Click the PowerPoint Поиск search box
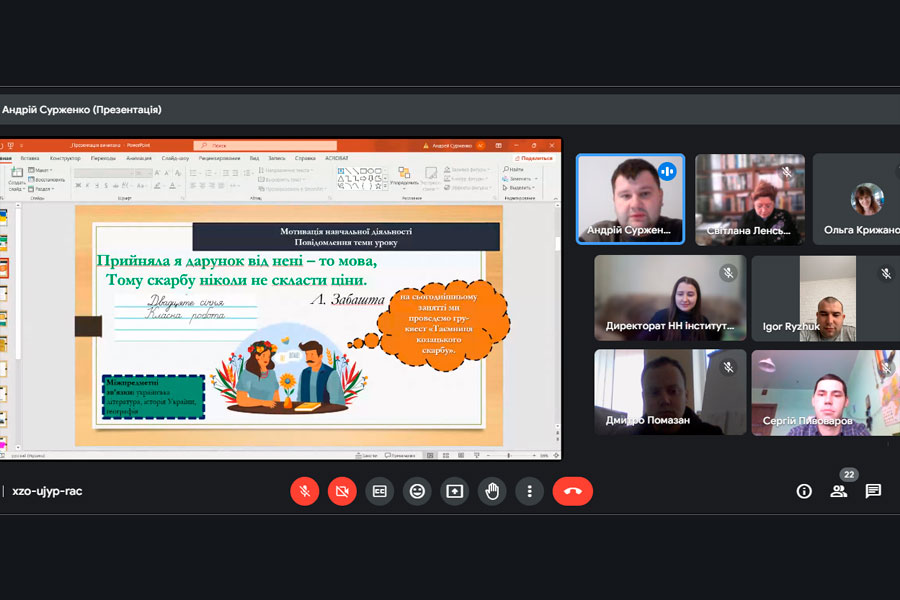This screenshot has width=900, height=600. (x=265, y=145)
